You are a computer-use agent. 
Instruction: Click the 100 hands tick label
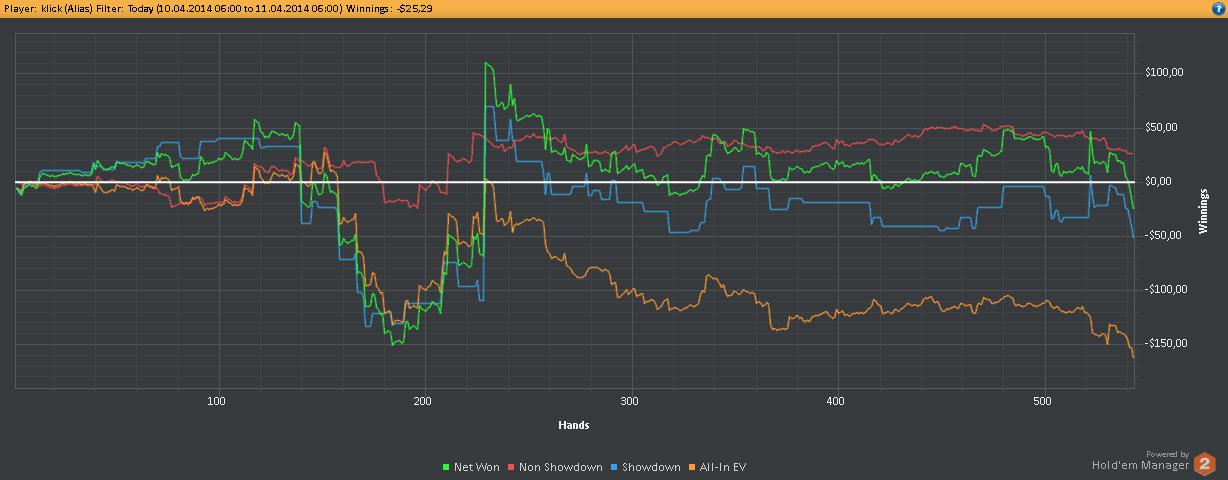[x=215, y=400]
